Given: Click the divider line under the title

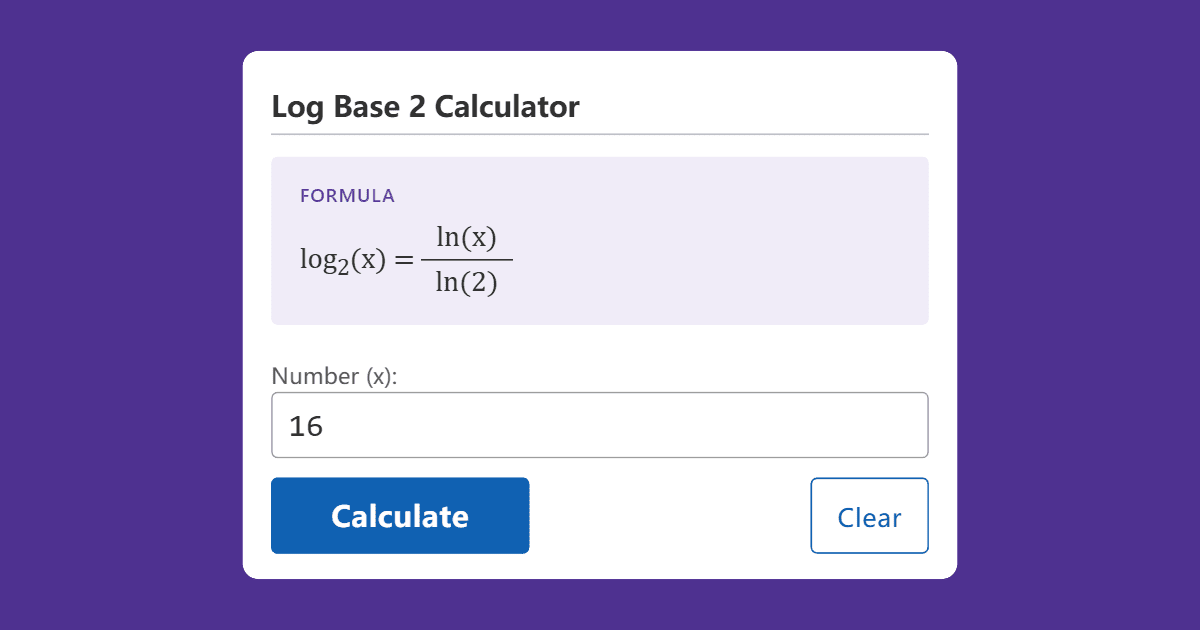Looking at the screenshot, I should click(x=600, y=133).
